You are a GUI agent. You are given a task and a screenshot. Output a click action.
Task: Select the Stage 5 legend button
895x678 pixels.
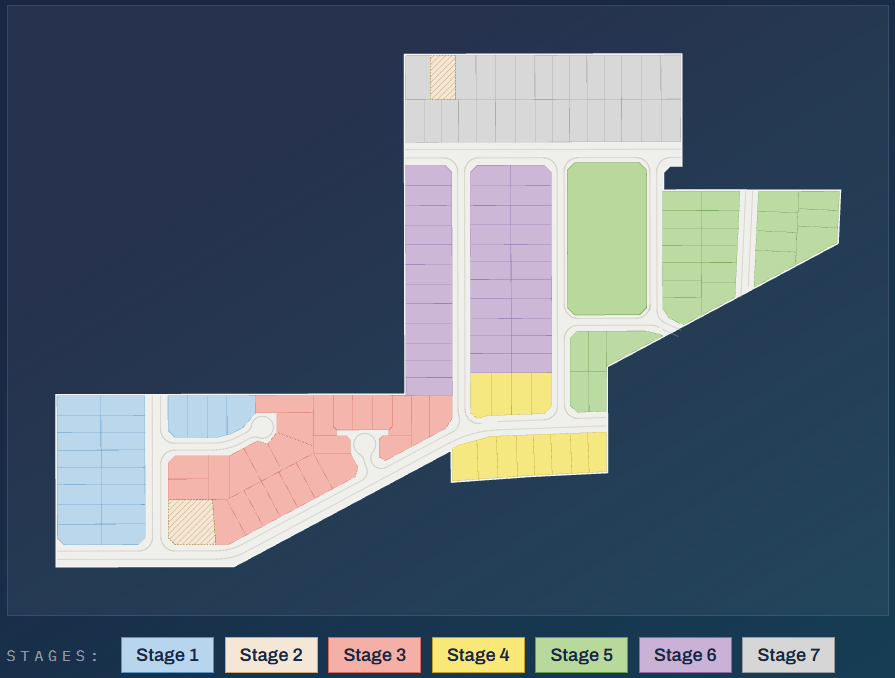[x=581, y=655]
